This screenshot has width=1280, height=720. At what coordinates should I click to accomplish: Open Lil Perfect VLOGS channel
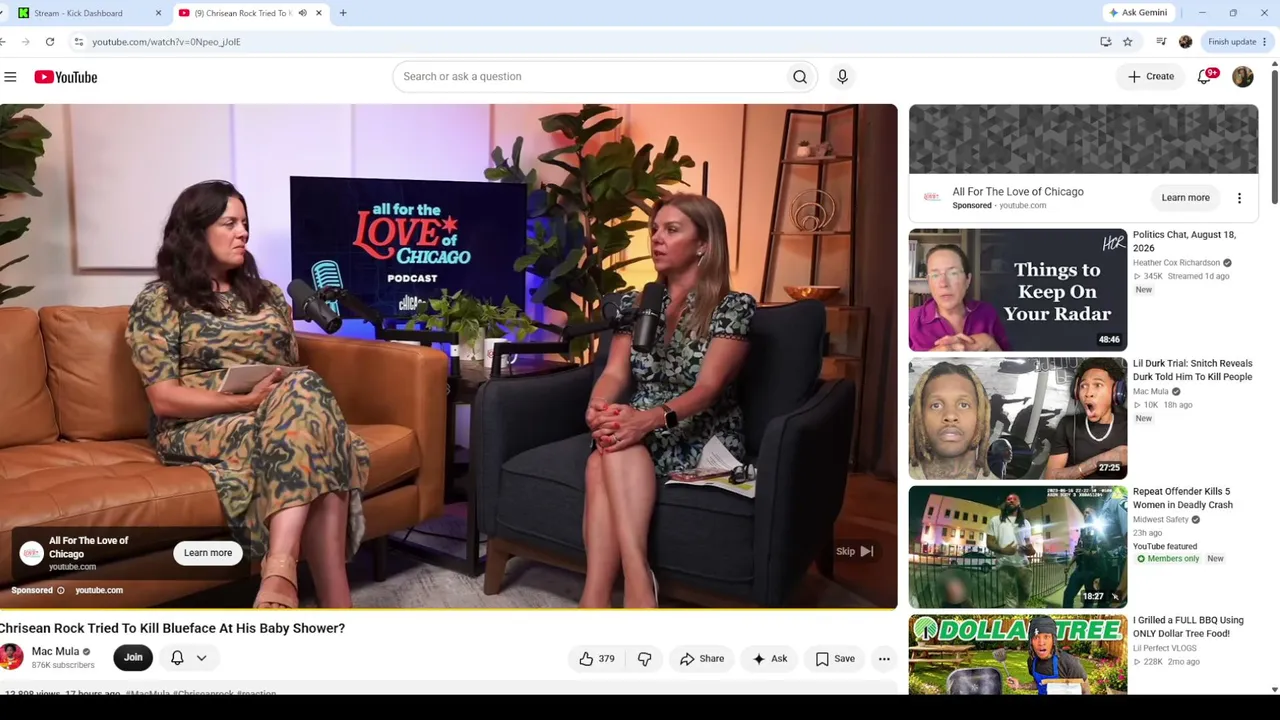tap(1164, 649)
